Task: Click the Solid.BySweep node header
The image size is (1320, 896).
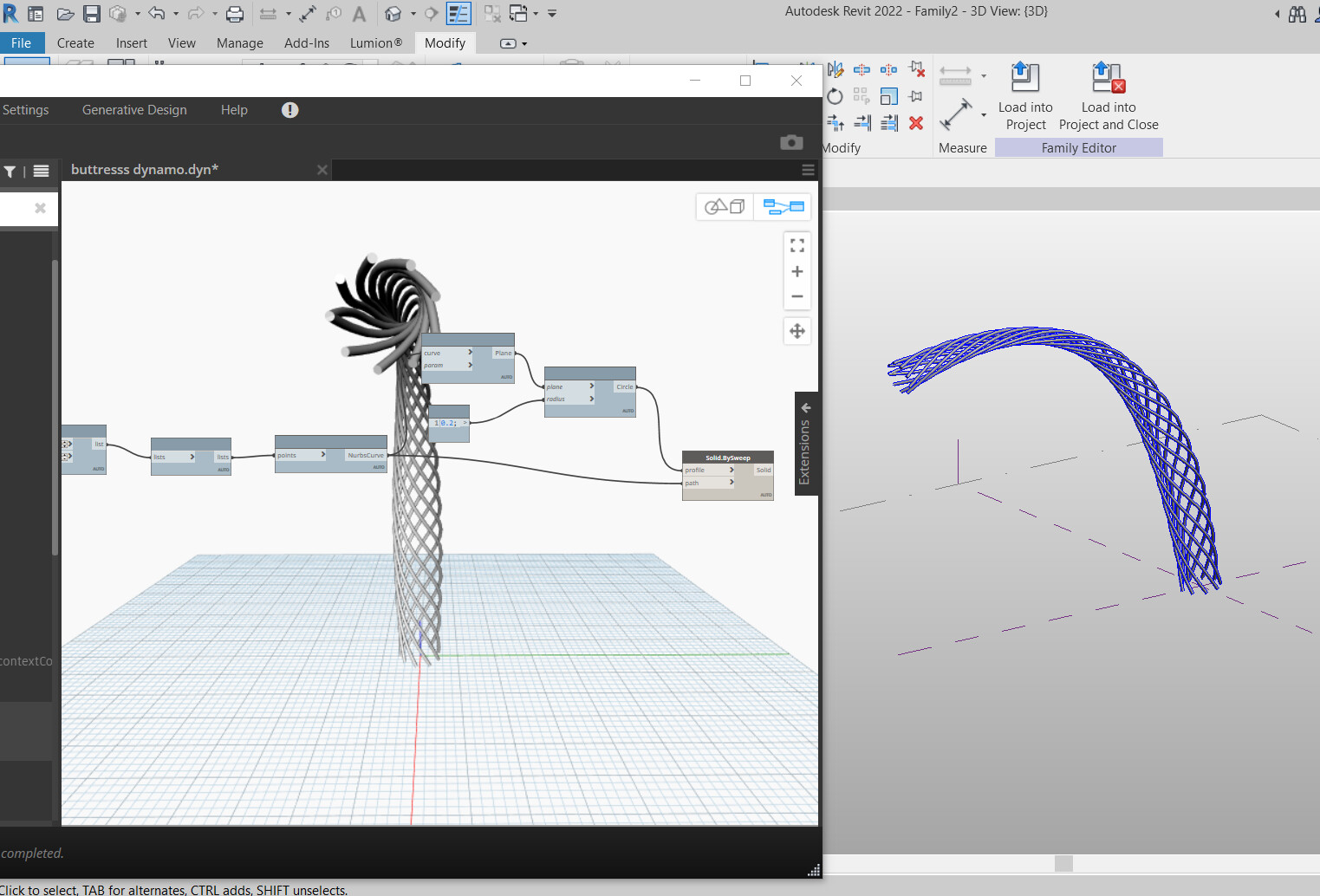Action: point(727,458)
